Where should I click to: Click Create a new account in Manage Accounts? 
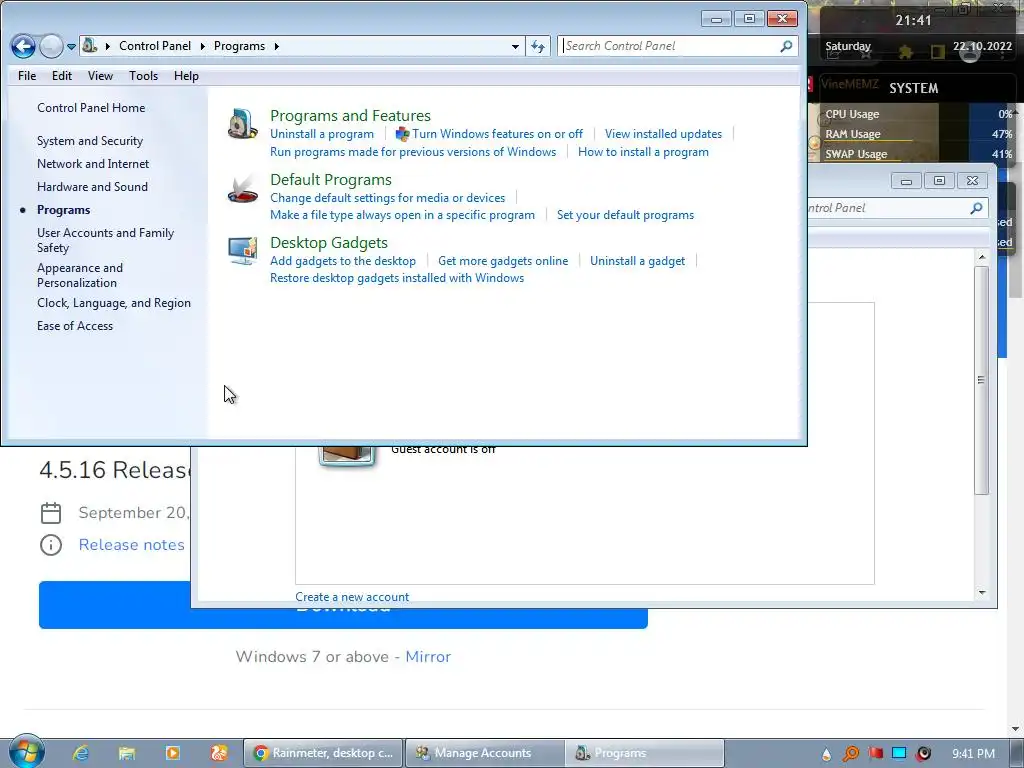(x=352, y=597)
